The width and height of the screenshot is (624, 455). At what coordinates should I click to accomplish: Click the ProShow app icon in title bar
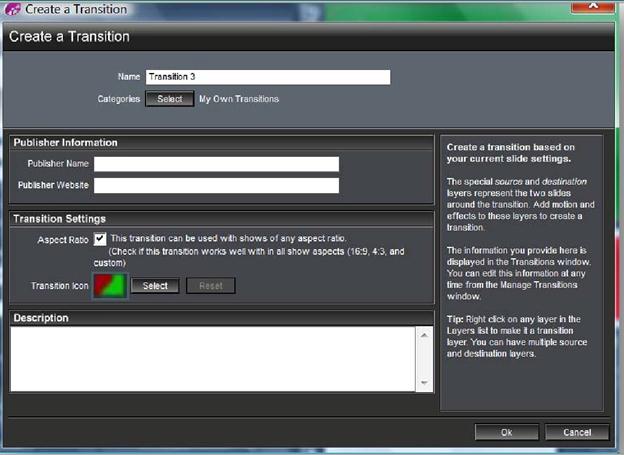(12, 8)
